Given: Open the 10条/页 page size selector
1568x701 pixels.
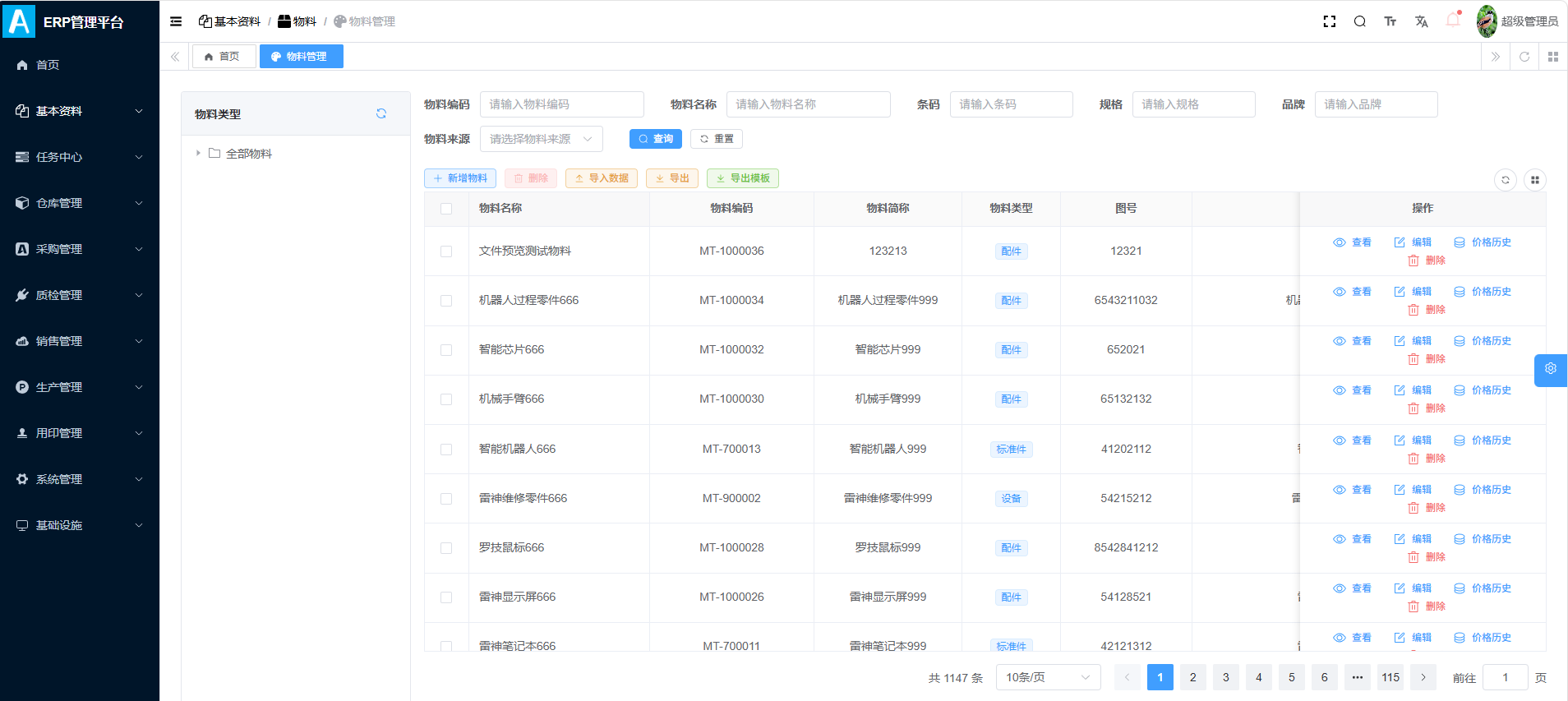Looking at the screenshot, I should [x=1049, y=677].
